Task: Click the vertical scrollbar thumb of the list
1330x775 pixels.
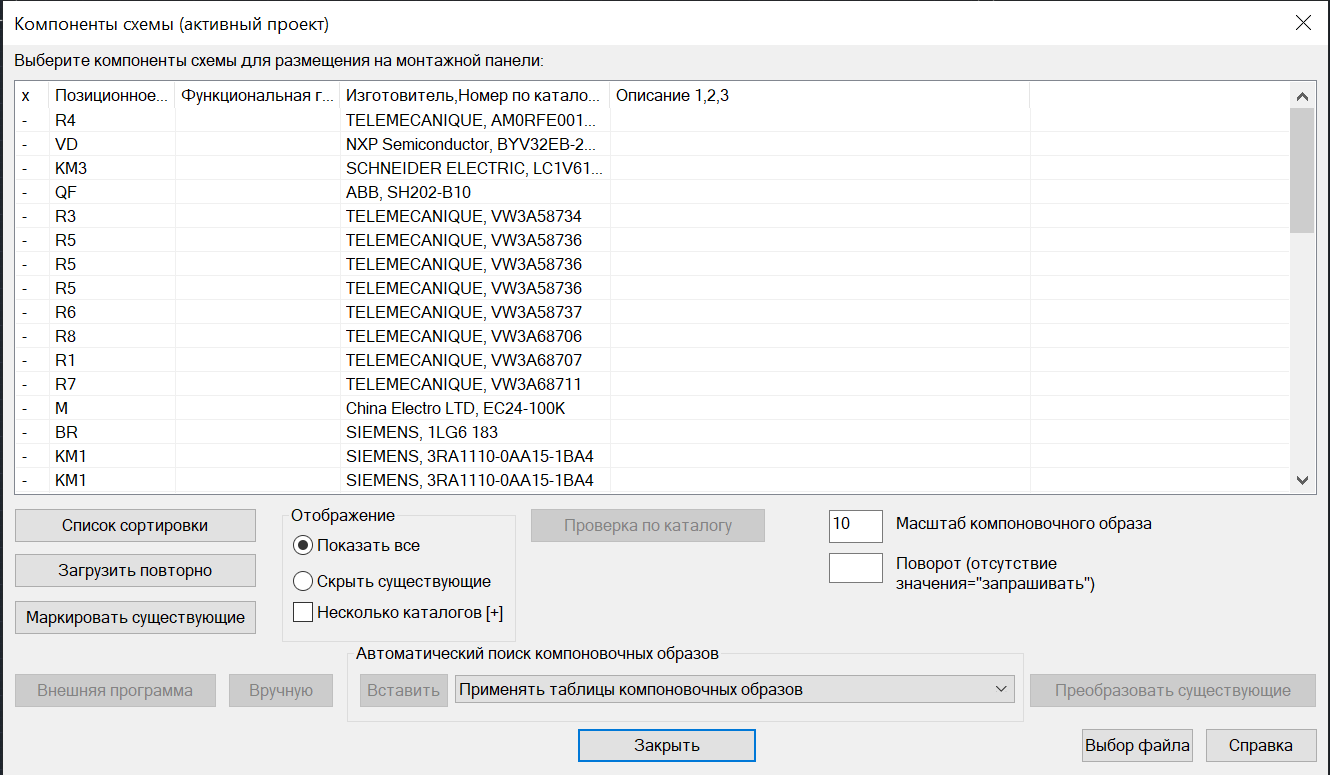Action: tap(1302, 170)
